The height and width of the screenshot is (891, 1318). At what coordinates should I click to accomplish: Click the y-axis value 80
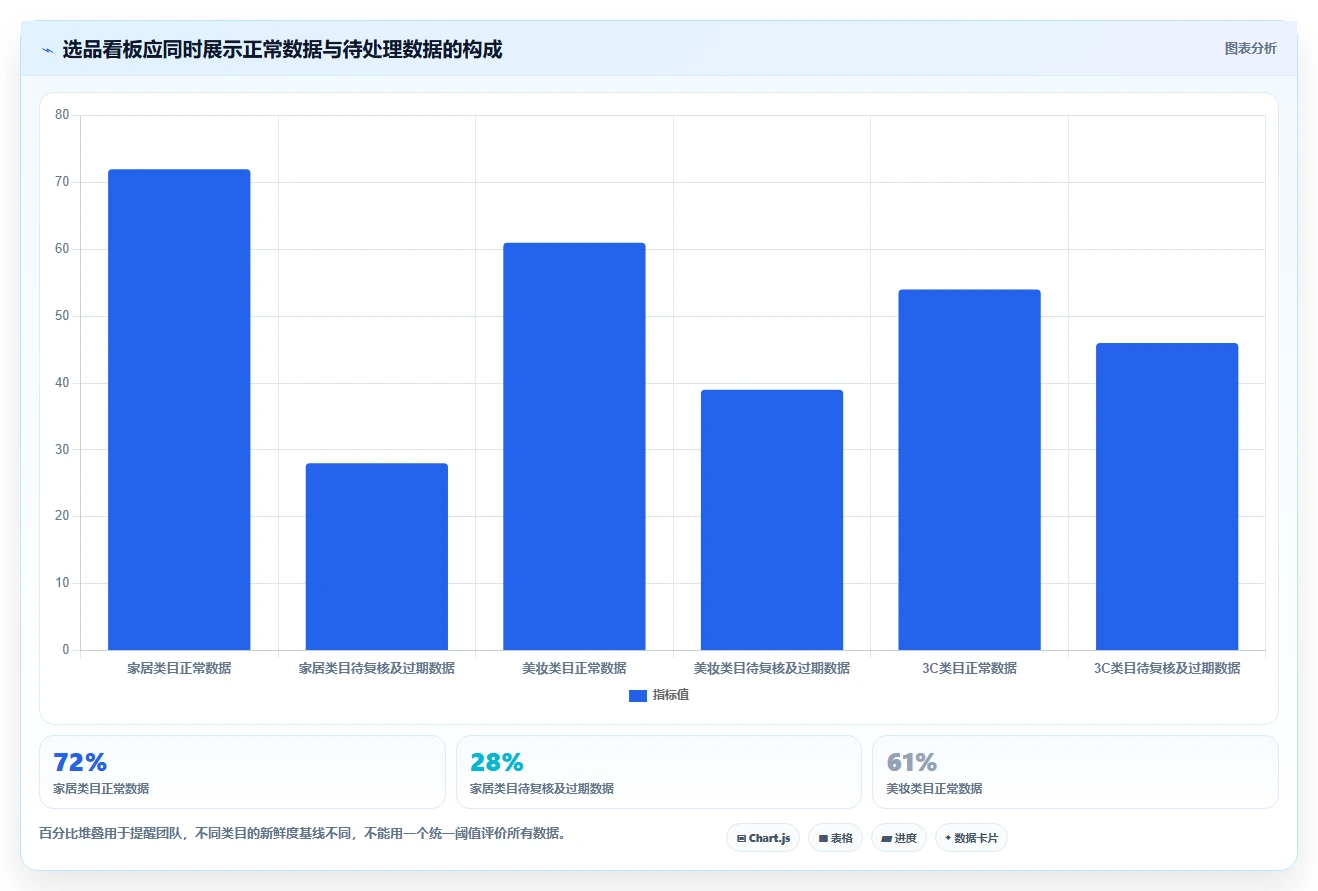pyautogui.click(x=62, y=115)
